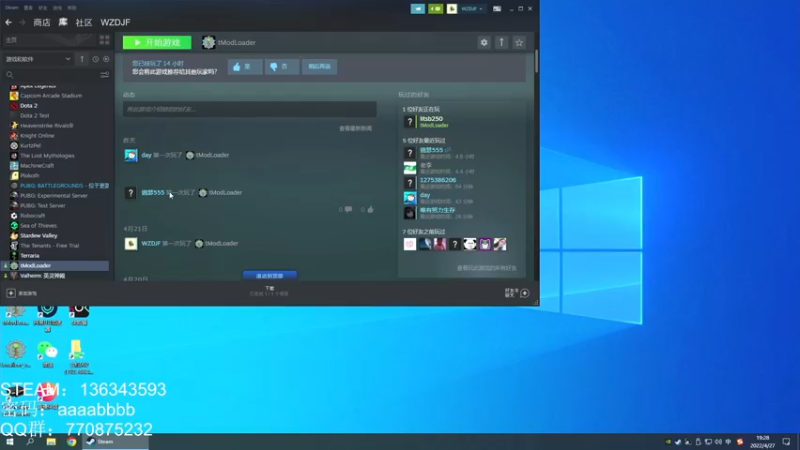Click thumbs-down not recommend button

click(282, 67)
